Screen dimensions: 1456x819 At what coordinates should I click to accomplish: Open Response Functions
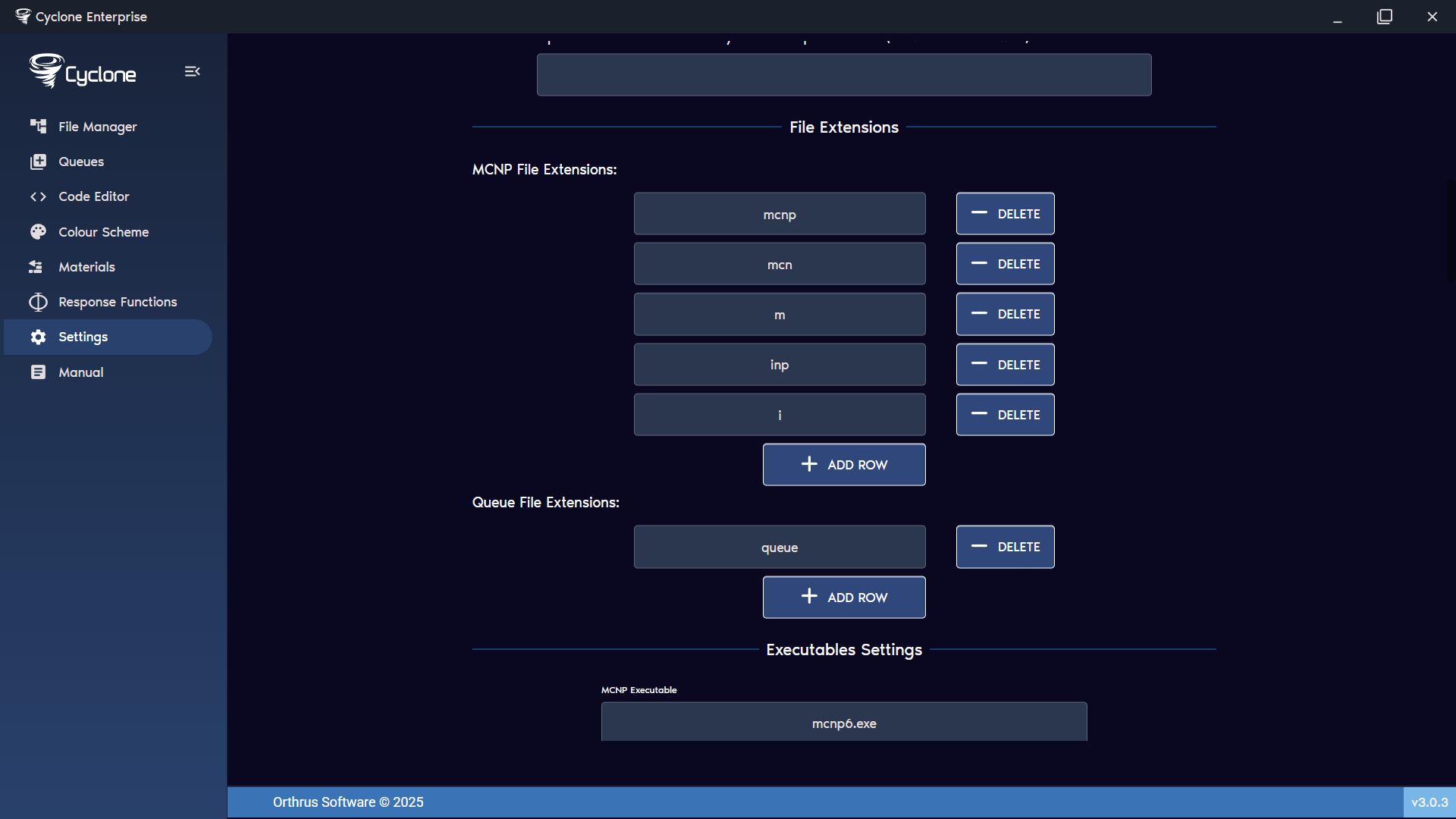click(118, 302)
